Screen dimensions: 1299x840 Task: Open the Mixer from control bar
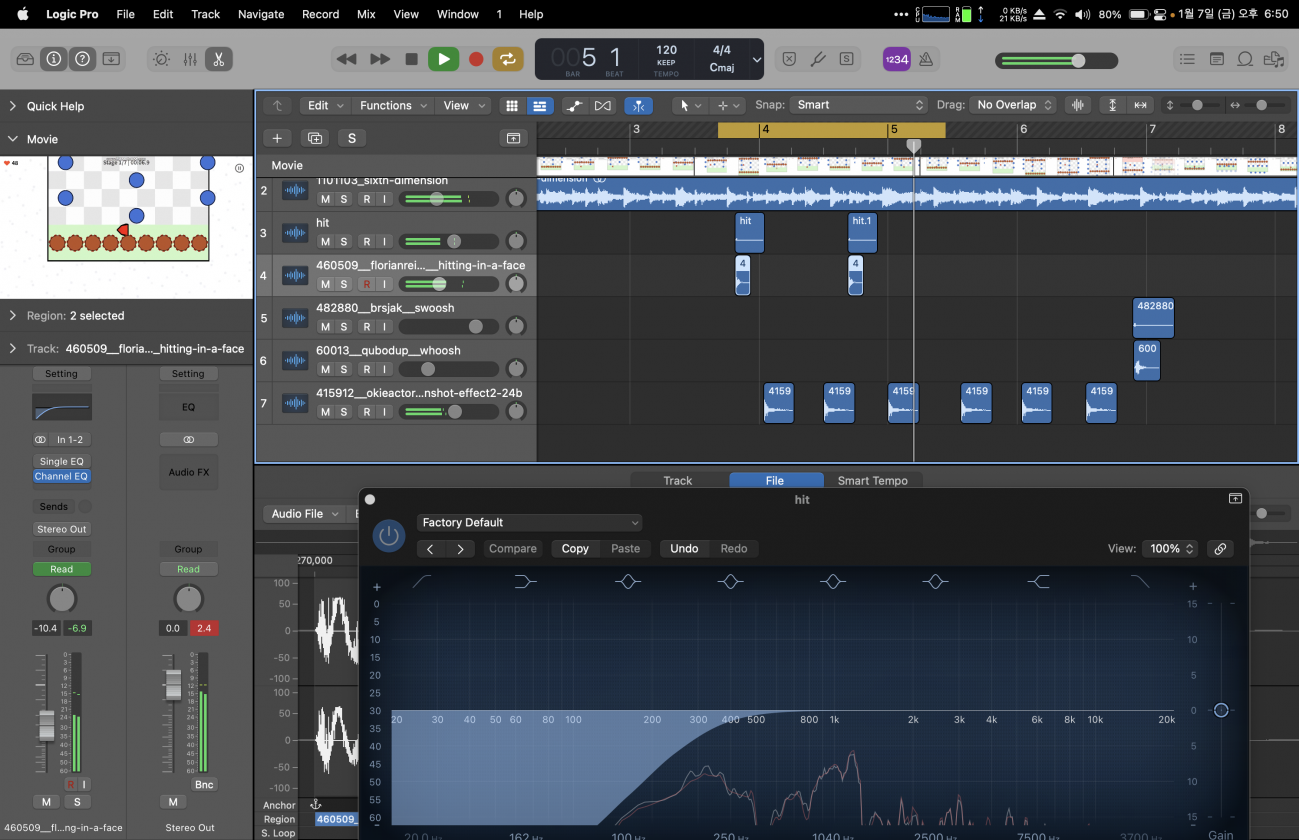point(190,59)
